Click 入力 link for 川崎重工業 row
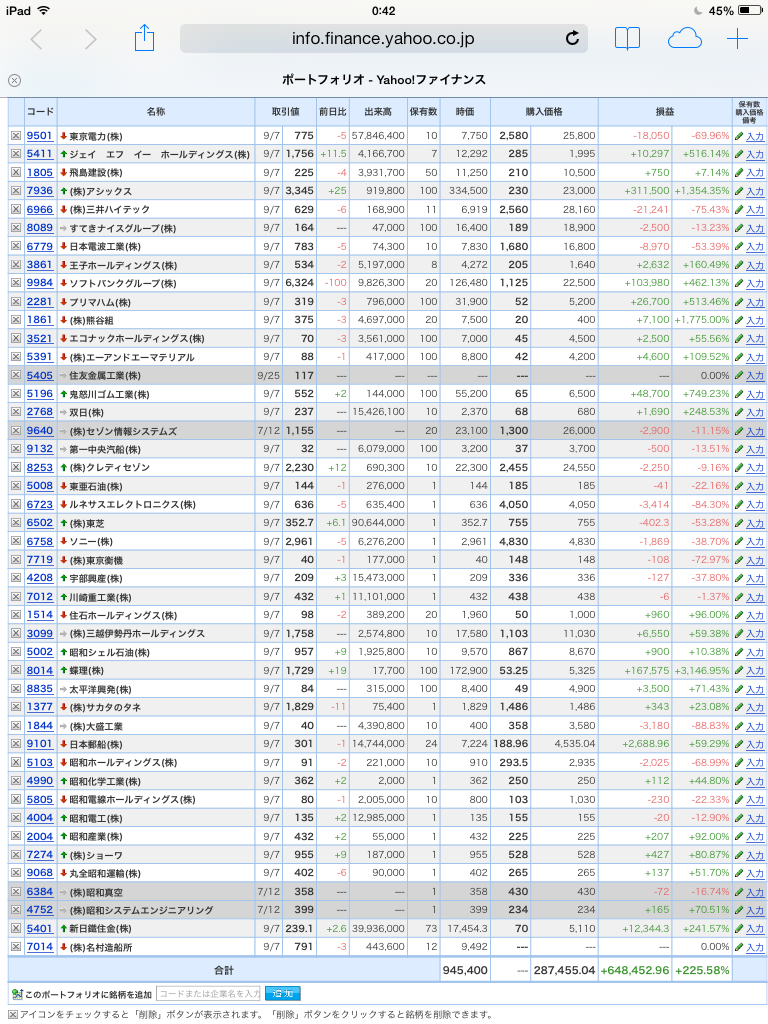This screenshot has width=768, height=1024. pyautogui.click(x=755, y=597)
